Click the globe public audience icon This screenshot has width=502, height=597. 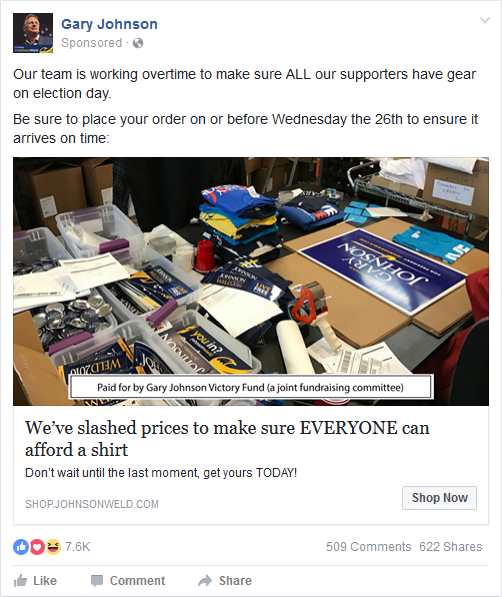point(138,43)
